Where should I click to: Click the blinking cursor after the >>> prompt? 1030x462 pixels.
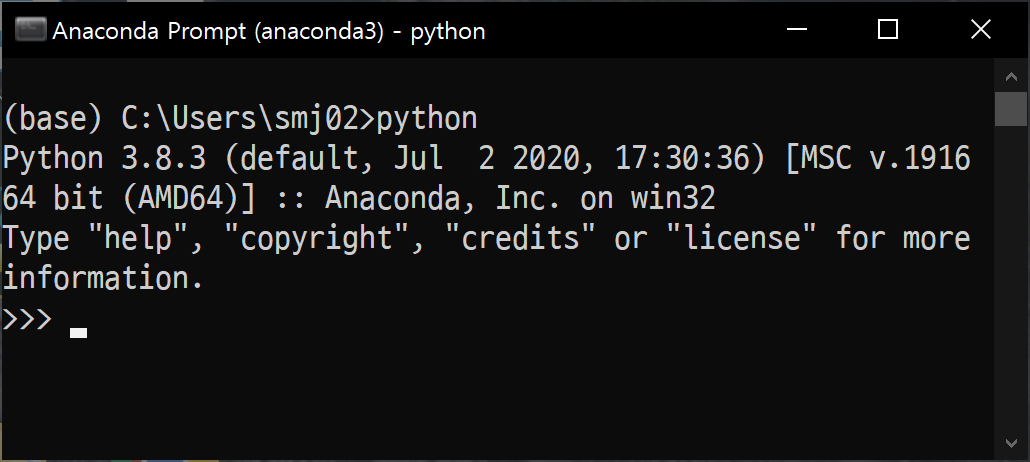[78, 333]
